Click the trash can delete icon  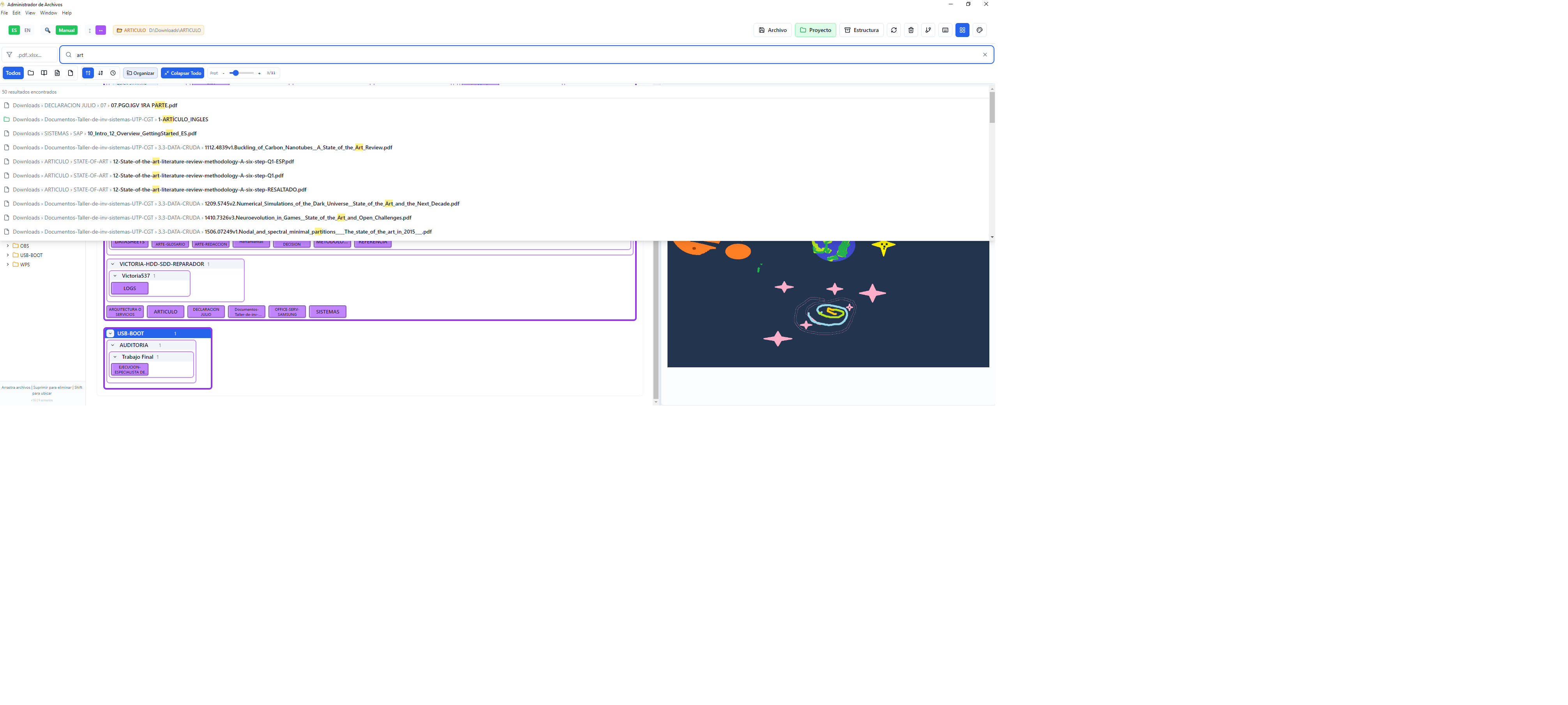[x=911, y=30]
